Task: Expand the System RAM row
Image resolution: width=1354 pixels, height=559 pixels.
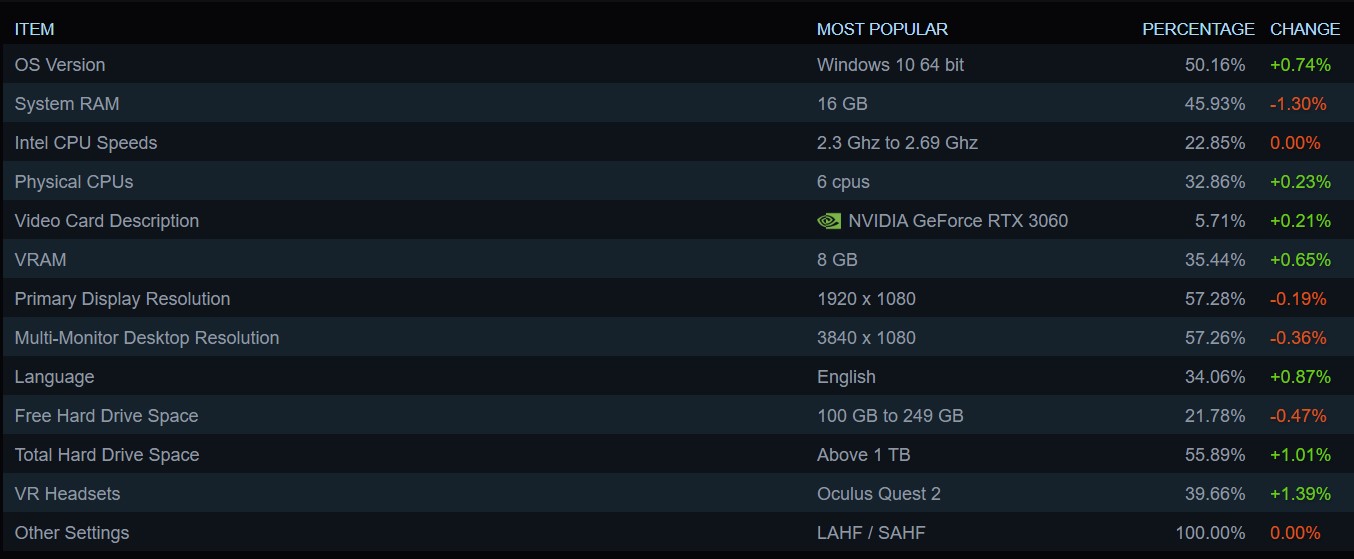Action: click(677, 103)
